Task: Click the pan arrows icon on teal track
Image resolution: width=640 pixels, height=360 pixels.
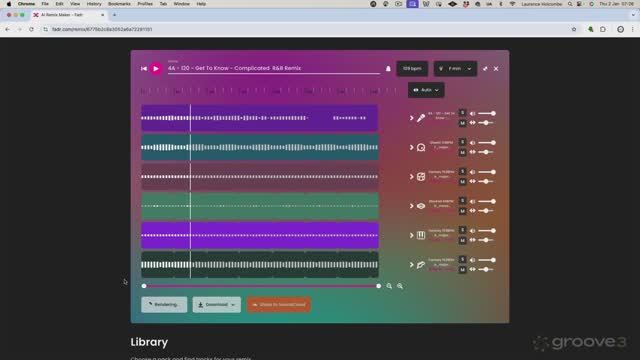Action: point(473,152)
